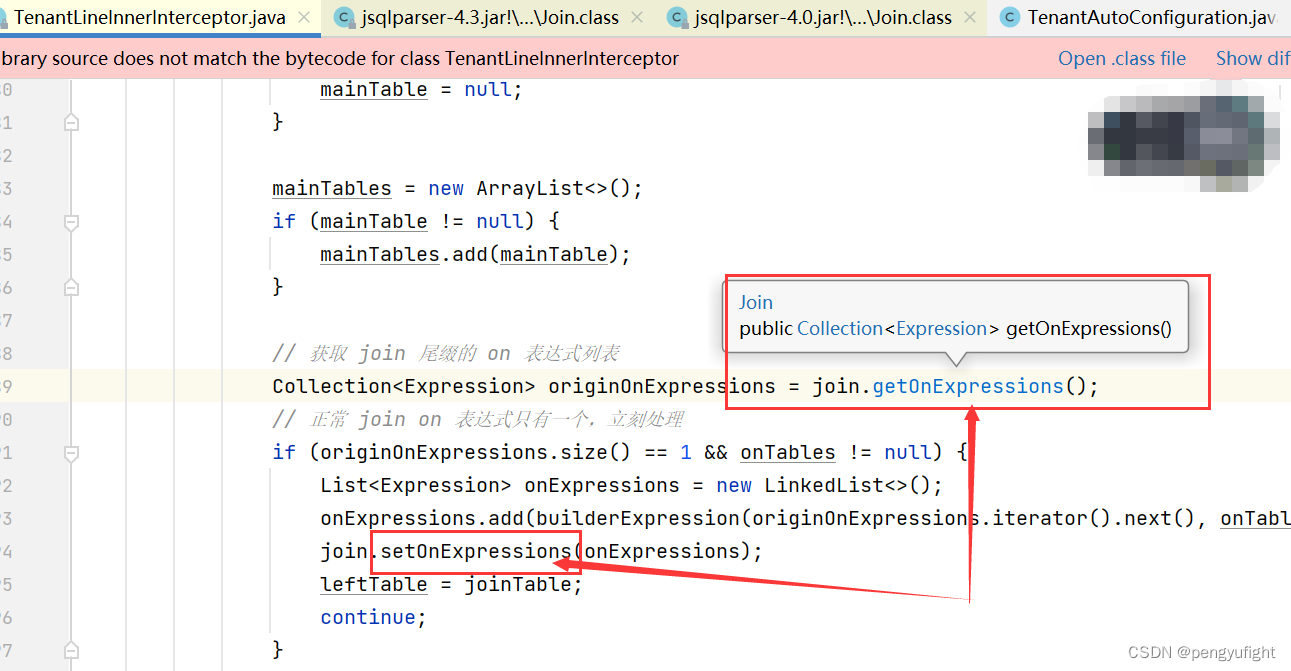Collapse the fold marker at line 46
The width and height of the screenshot is (1291, 671).
[71, 287]
